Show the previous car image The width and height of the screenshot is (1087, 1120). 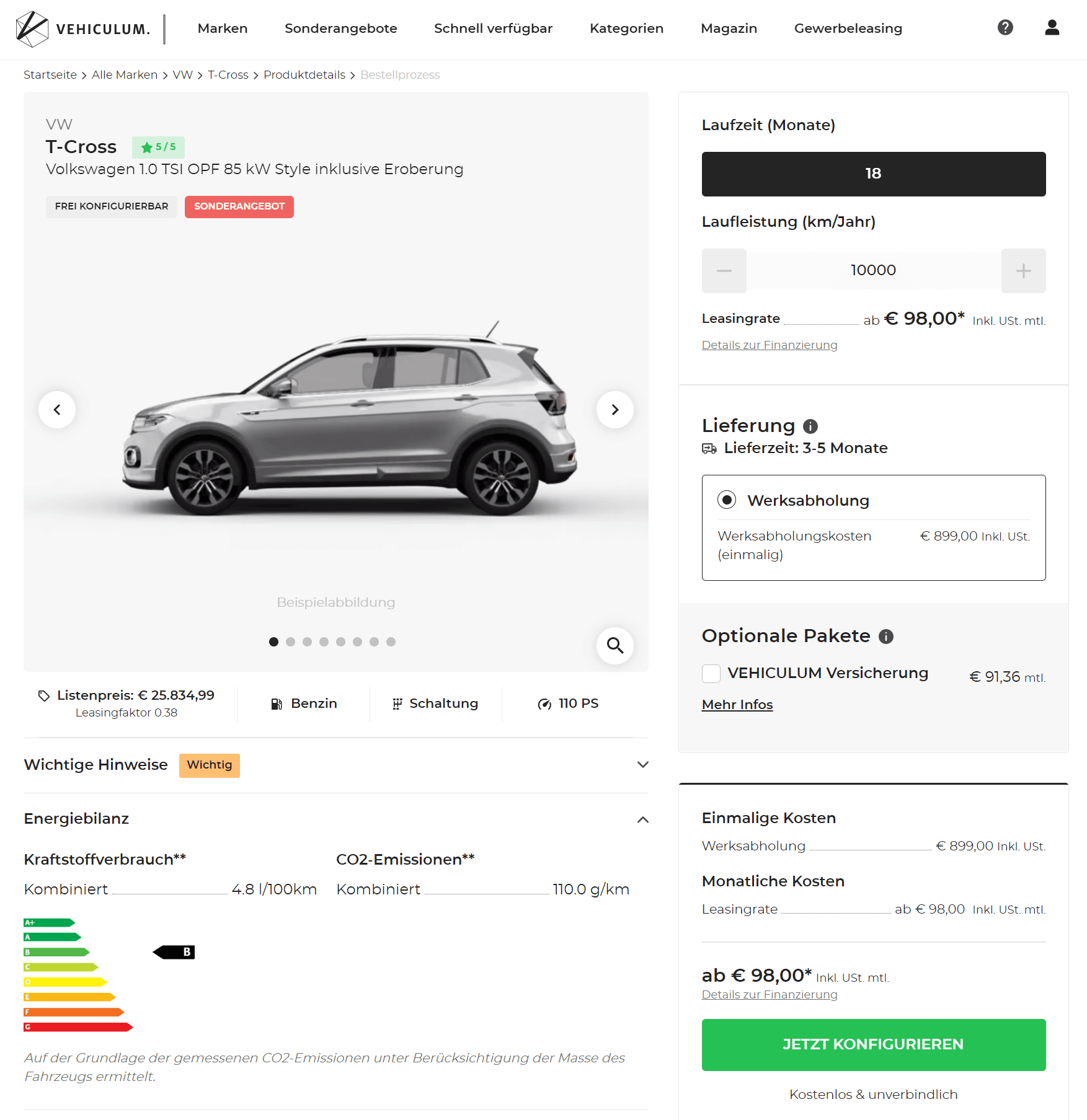pos(57,409)
